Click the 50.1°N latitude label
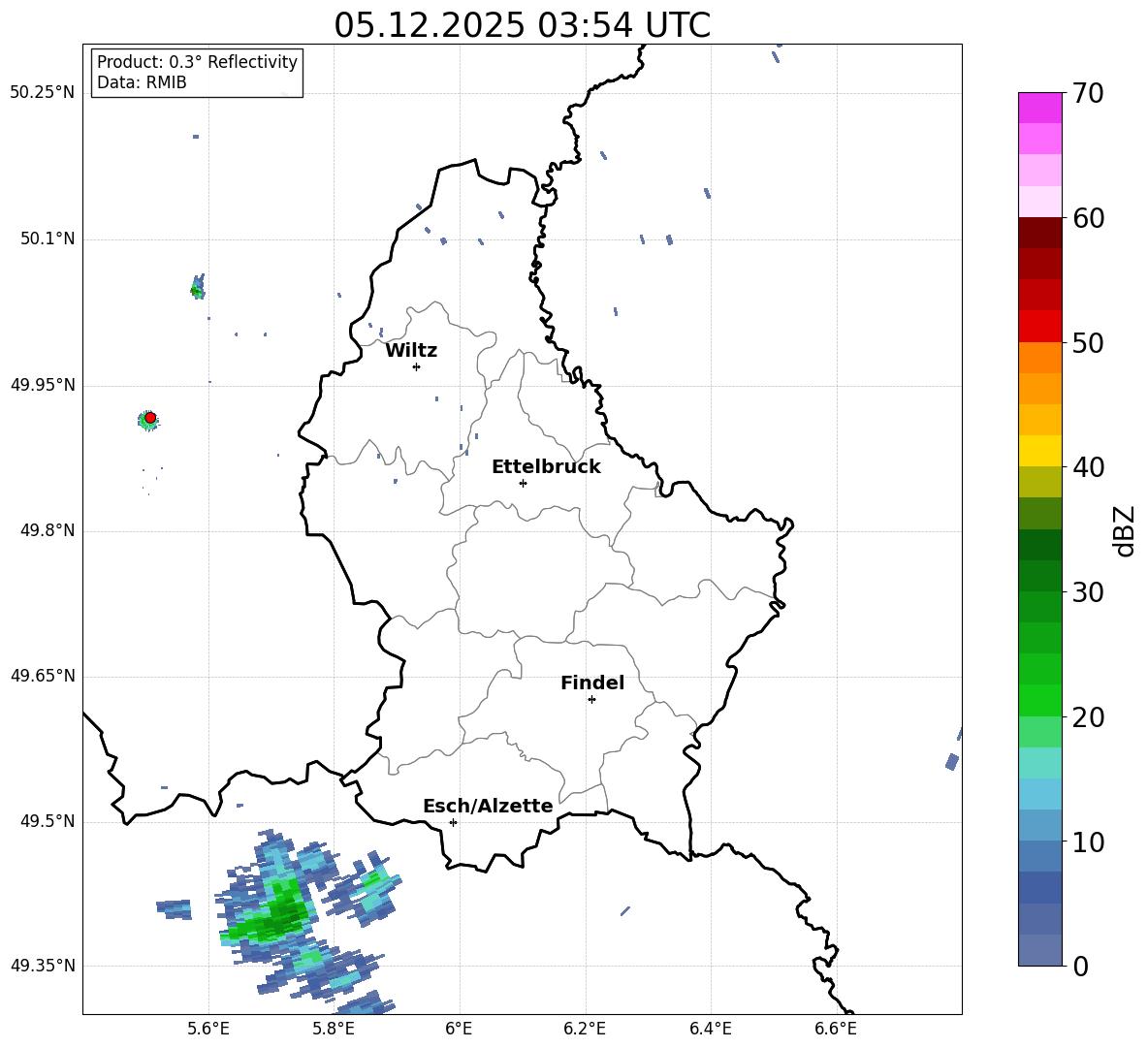 [48, 238]
